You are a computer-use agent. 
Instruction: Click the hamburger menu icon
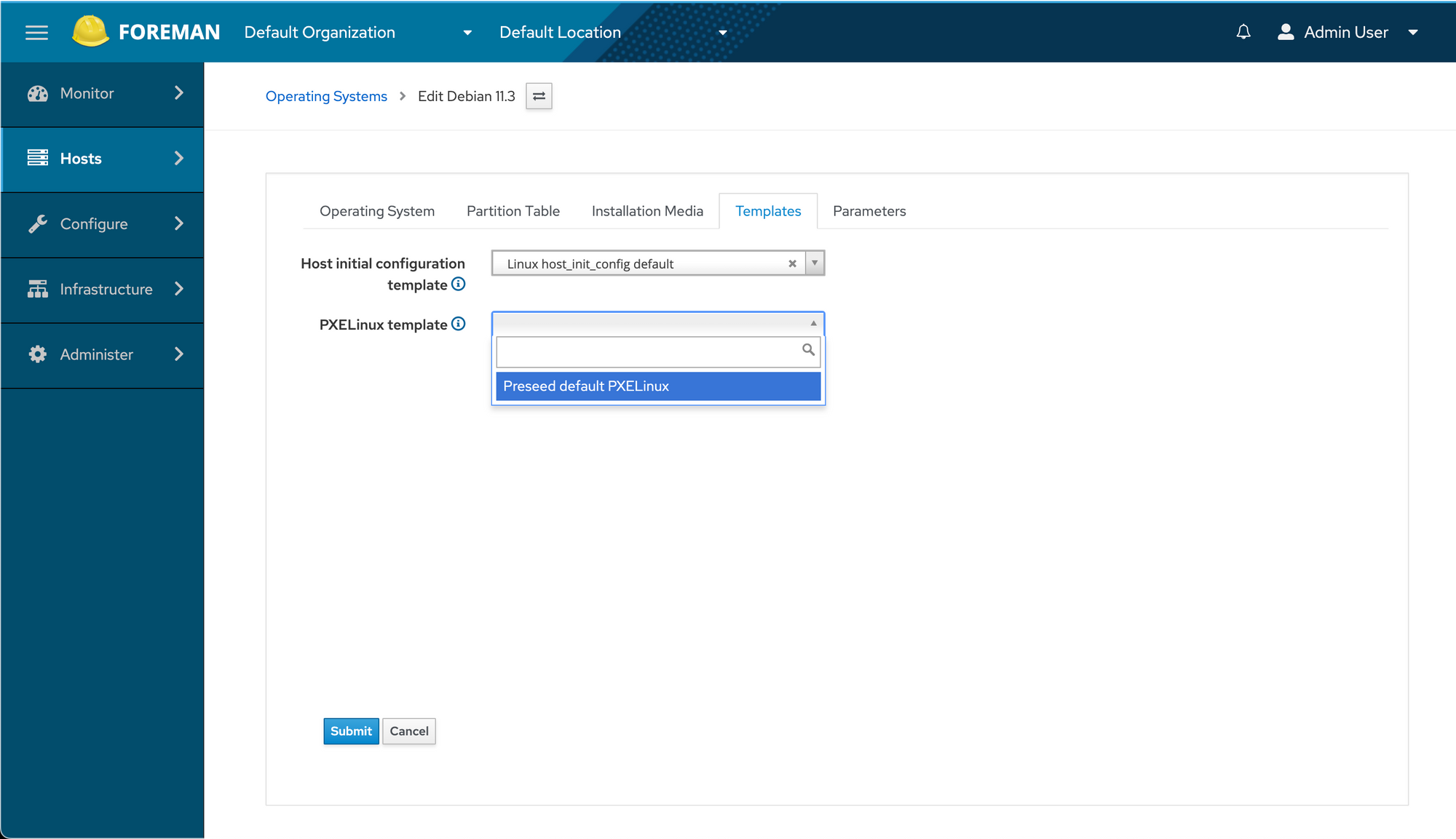36,32
